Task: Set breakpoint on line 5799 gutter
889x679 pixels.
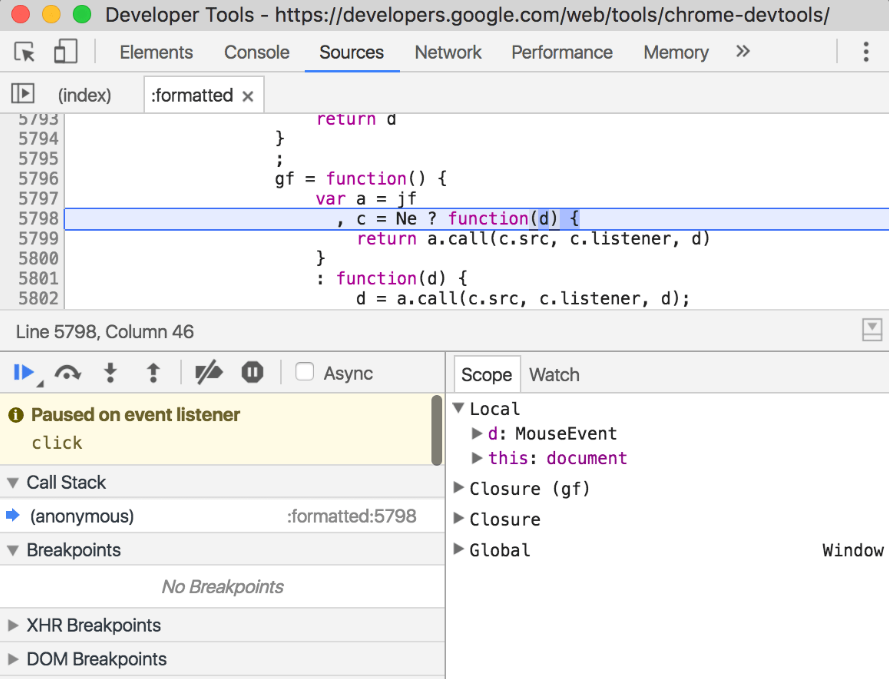Action: coord(38,239)
